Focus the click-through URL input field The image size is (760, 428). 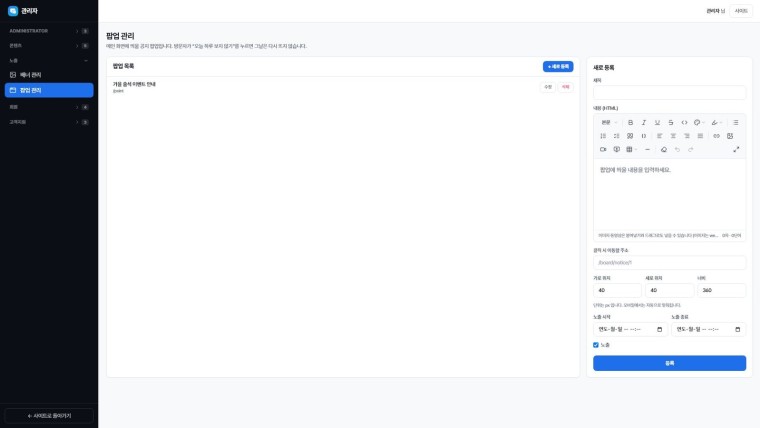point(669,263)
